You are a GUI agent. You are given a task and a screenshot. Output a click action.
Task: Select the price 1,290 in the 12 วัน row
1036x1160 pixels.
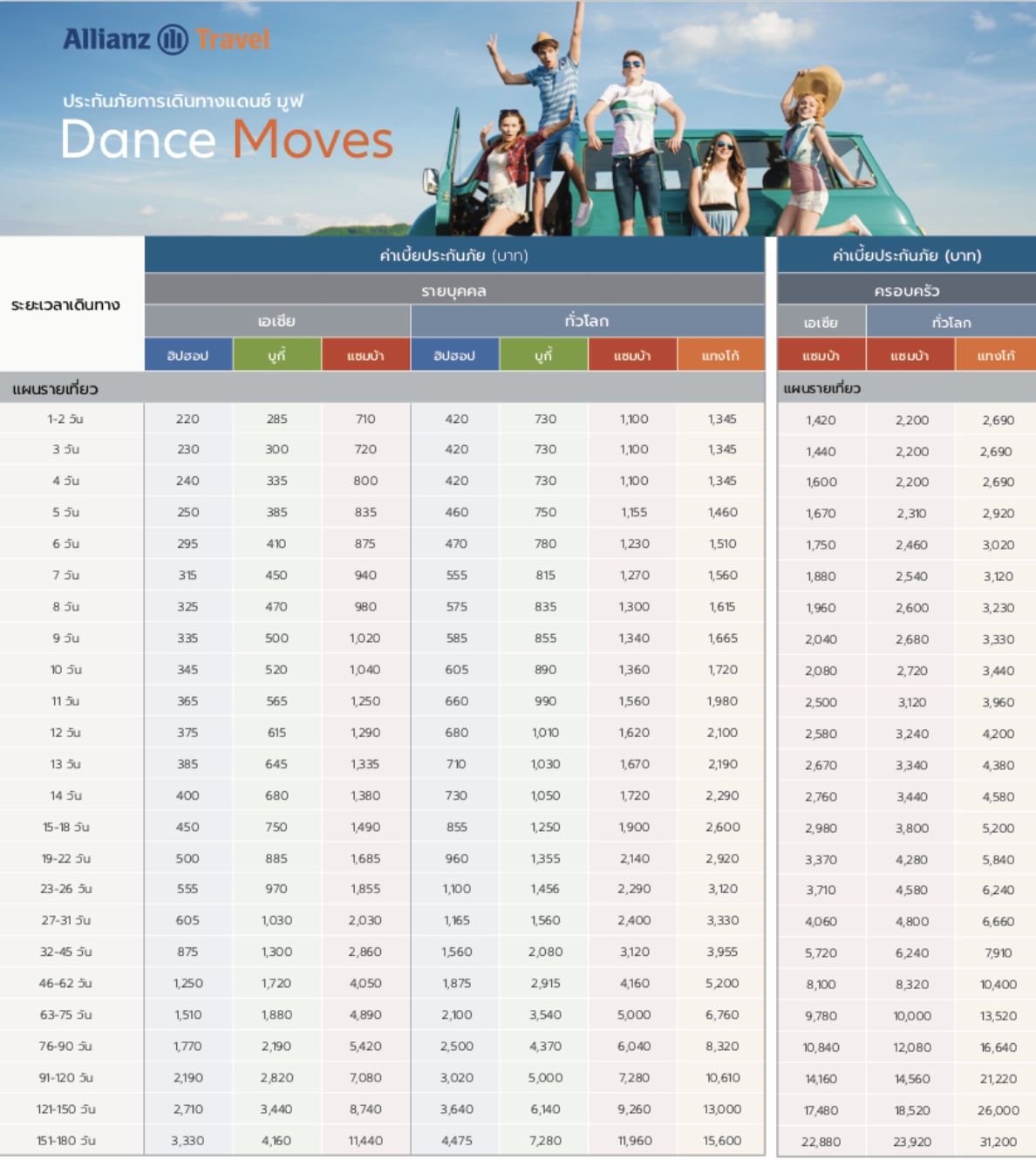(x=365, y=733)
